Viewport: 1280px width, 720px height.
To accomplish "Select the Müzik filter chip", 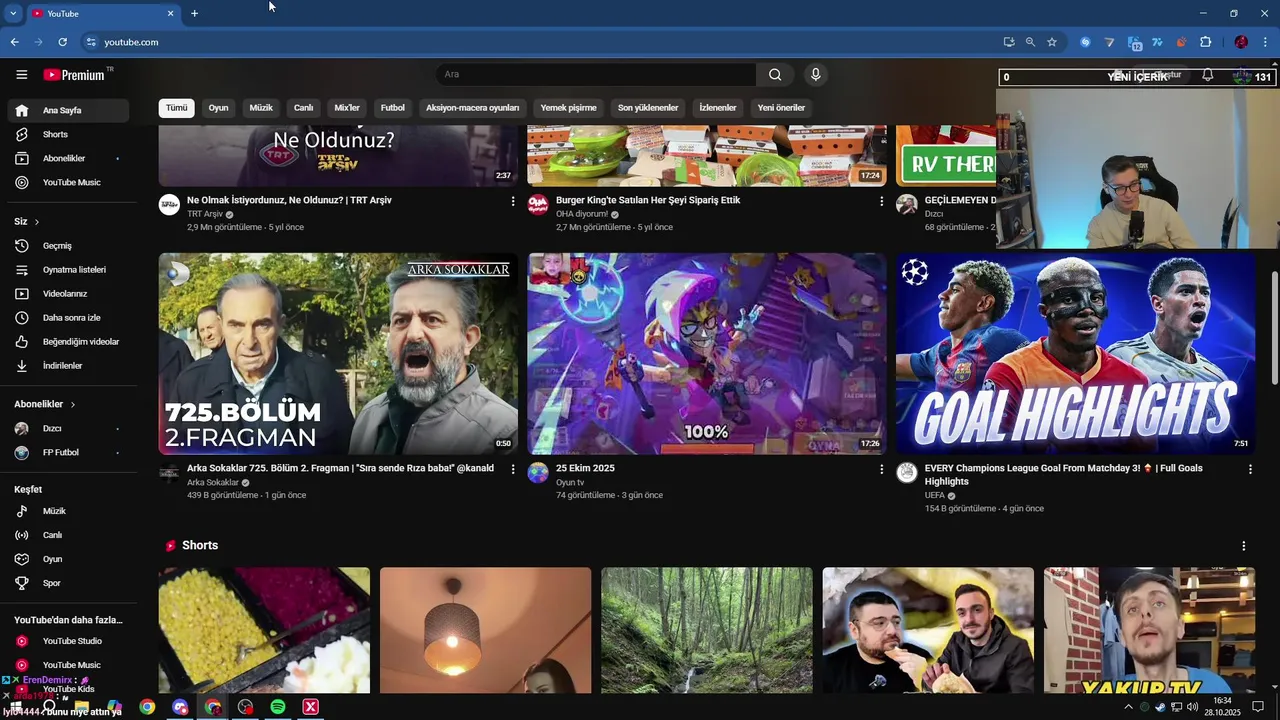I will click(x=261, y=108).
